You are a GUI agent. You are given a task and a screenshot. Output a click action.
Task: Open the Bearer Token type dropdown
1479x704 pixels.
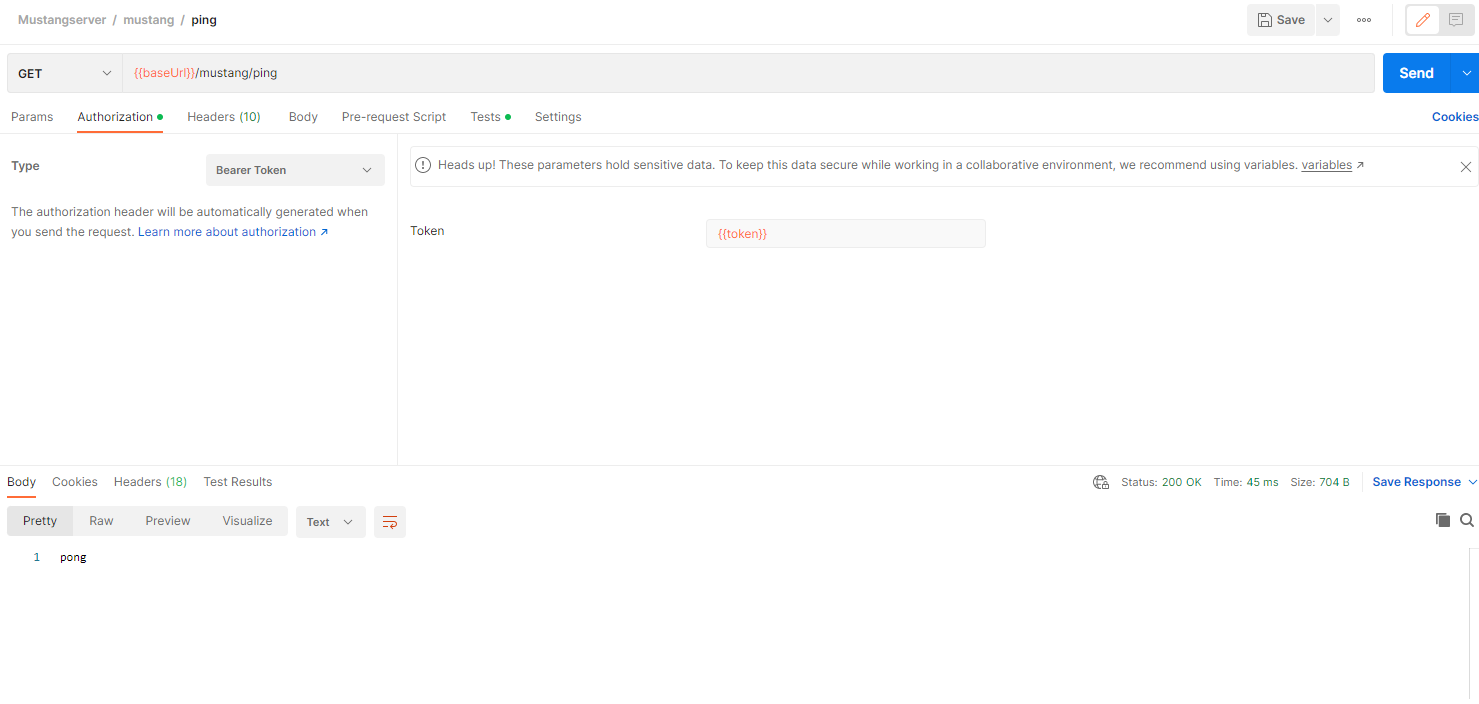tap(295, 170)
